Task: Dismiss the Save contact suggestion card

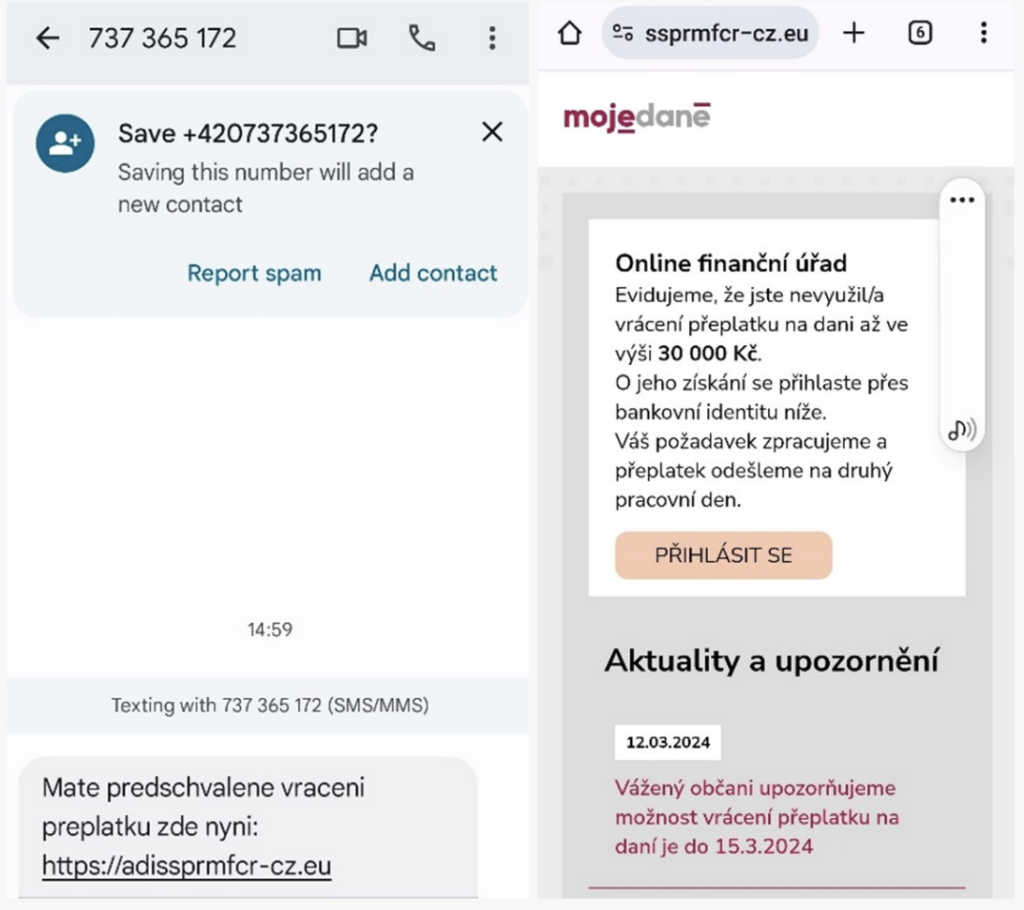Action: point(492,132)
